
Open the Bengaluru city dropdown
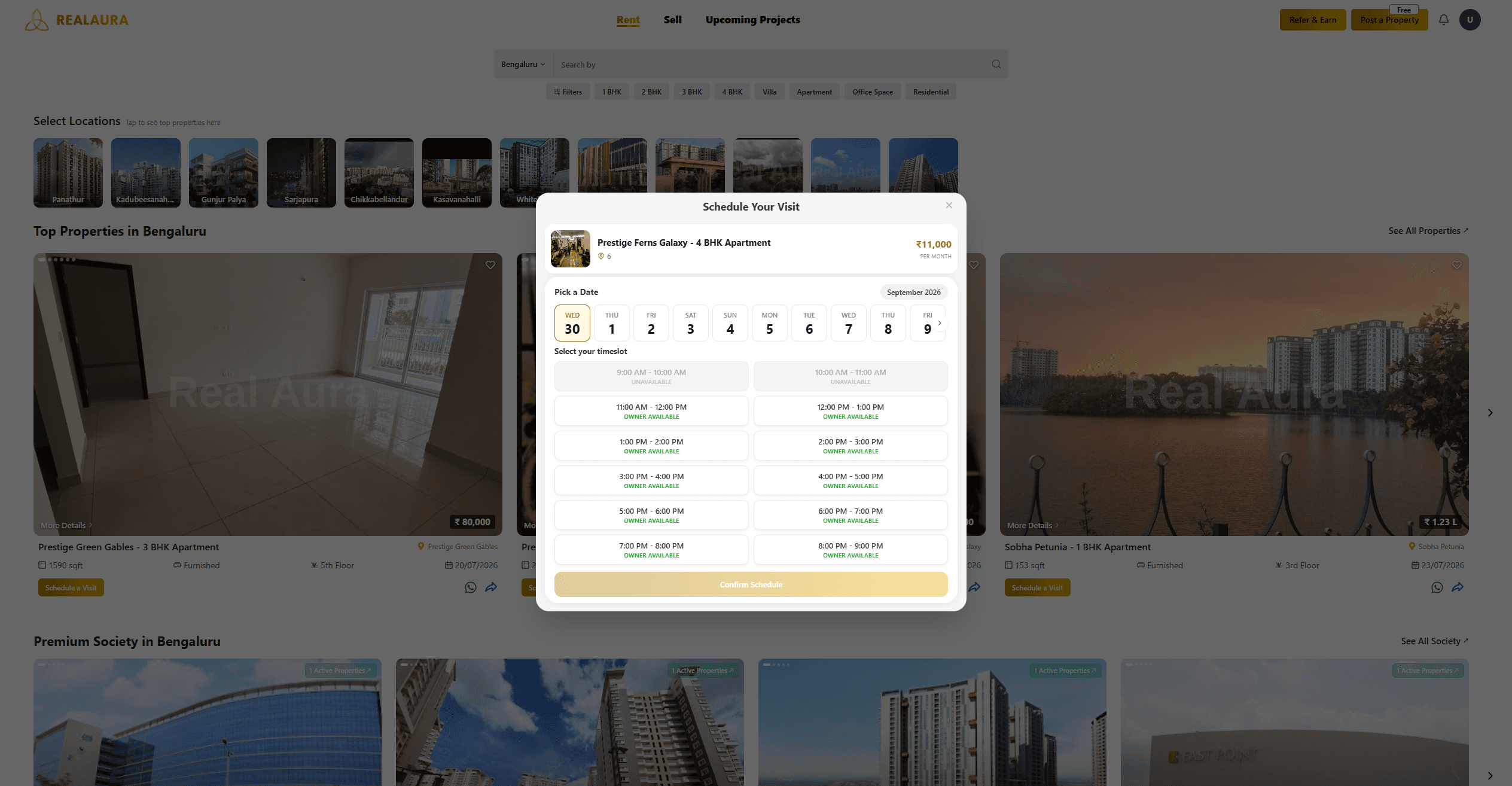pyautogui.click(x=523, y=64)
